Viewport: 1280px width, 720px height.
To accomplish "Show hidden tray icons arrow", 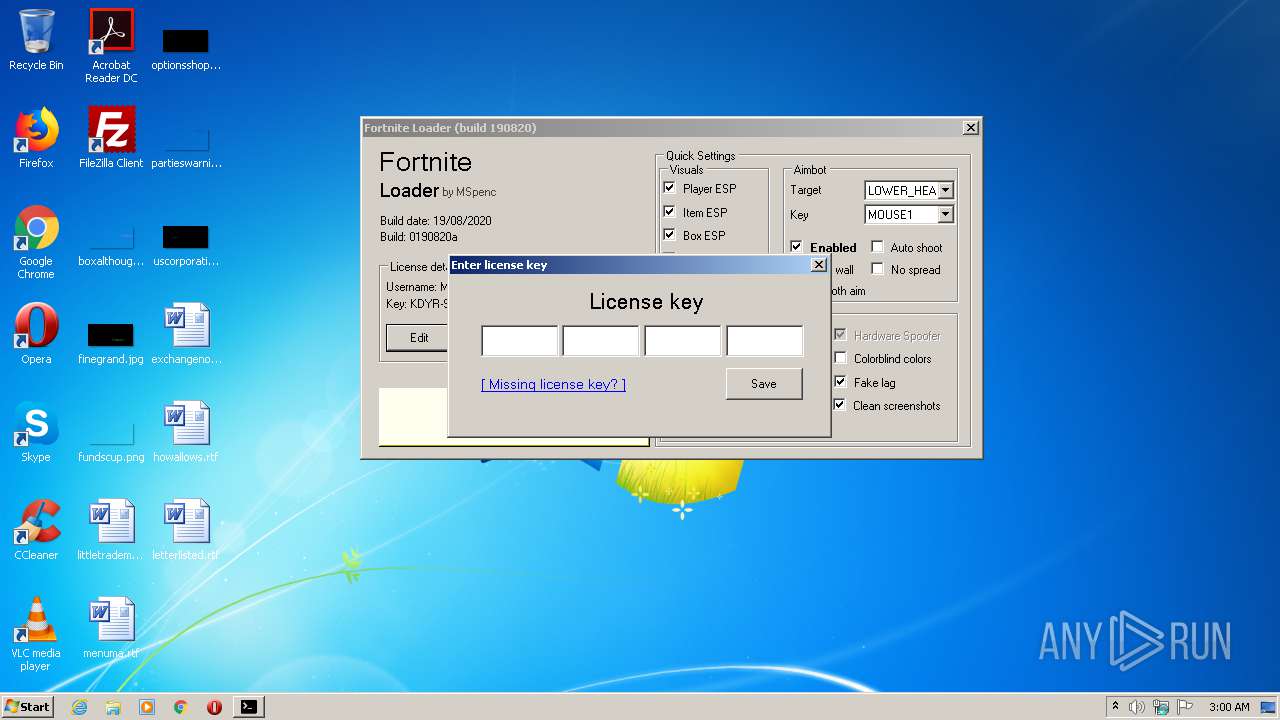I will coord(1115,707).
